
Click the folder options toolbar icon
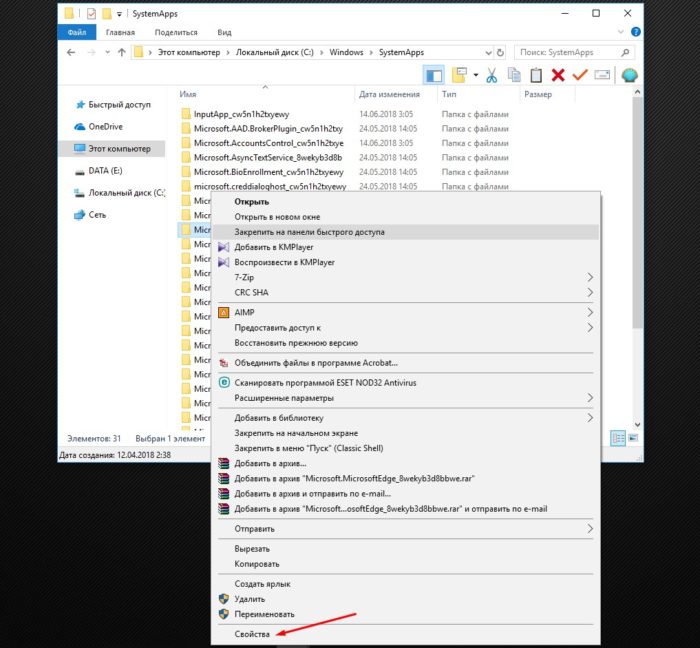pyautogui.click(x=459, y=75)
